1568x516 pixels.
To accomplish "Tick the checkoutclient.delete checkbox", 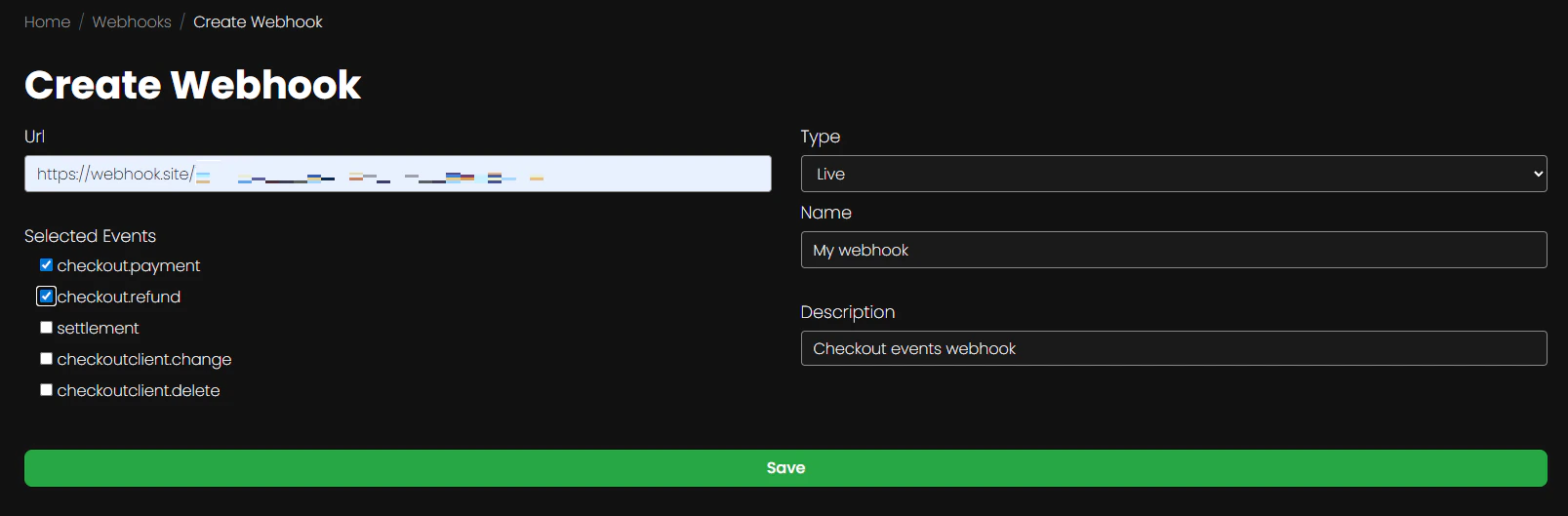I will point(46,390).
